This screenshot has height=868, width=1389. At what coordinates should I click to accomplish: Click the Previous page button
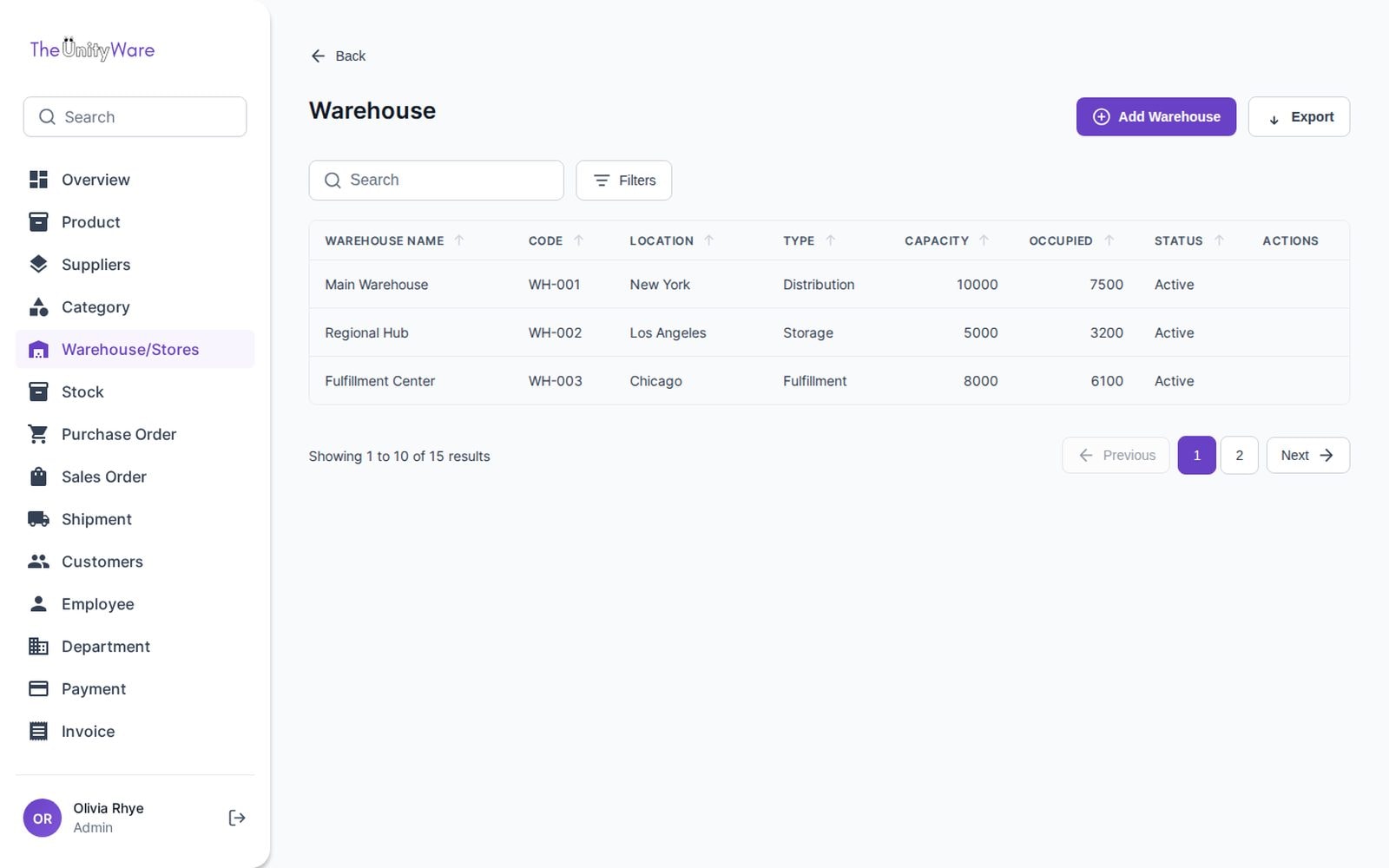point(1116,456)
